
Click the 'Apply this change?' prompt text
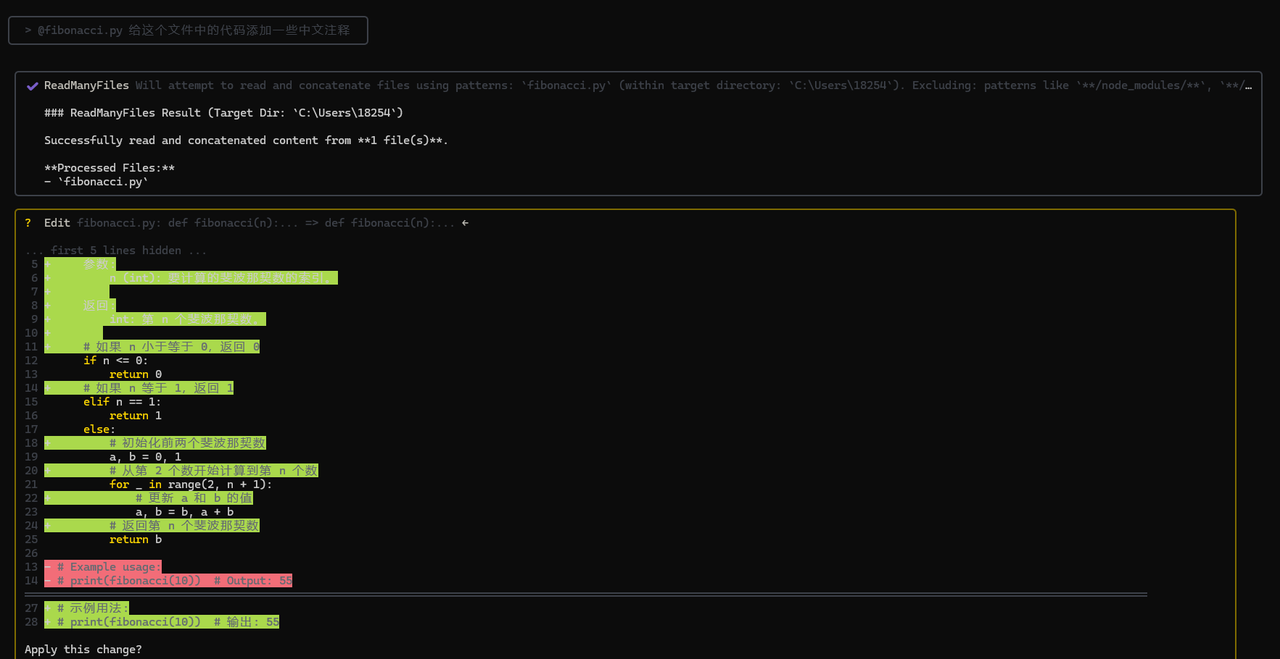pos(83,650)
